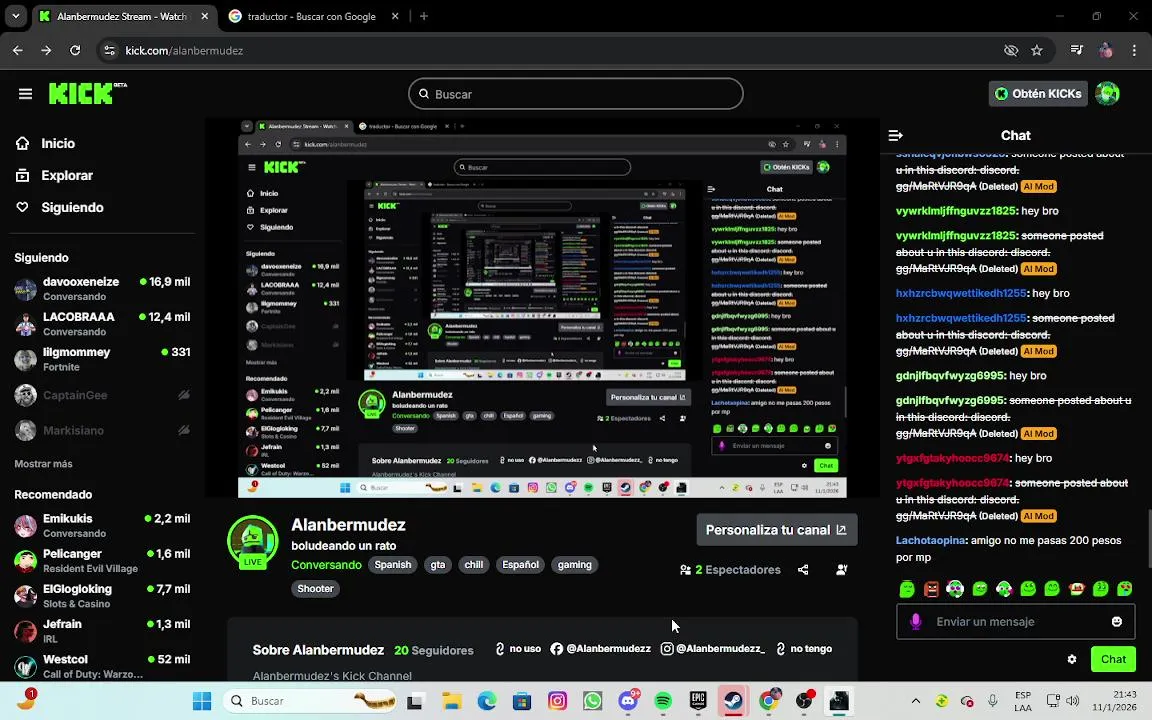Send message with green Chat button
Viewport: 1152px width, 720px height.
(x=1113, y=659)
